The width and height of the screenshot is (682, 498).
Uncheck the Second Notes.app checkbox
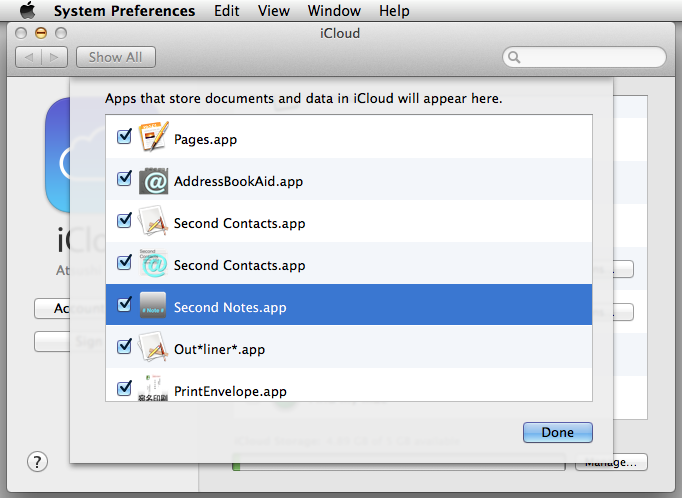(x=124, y=304)
